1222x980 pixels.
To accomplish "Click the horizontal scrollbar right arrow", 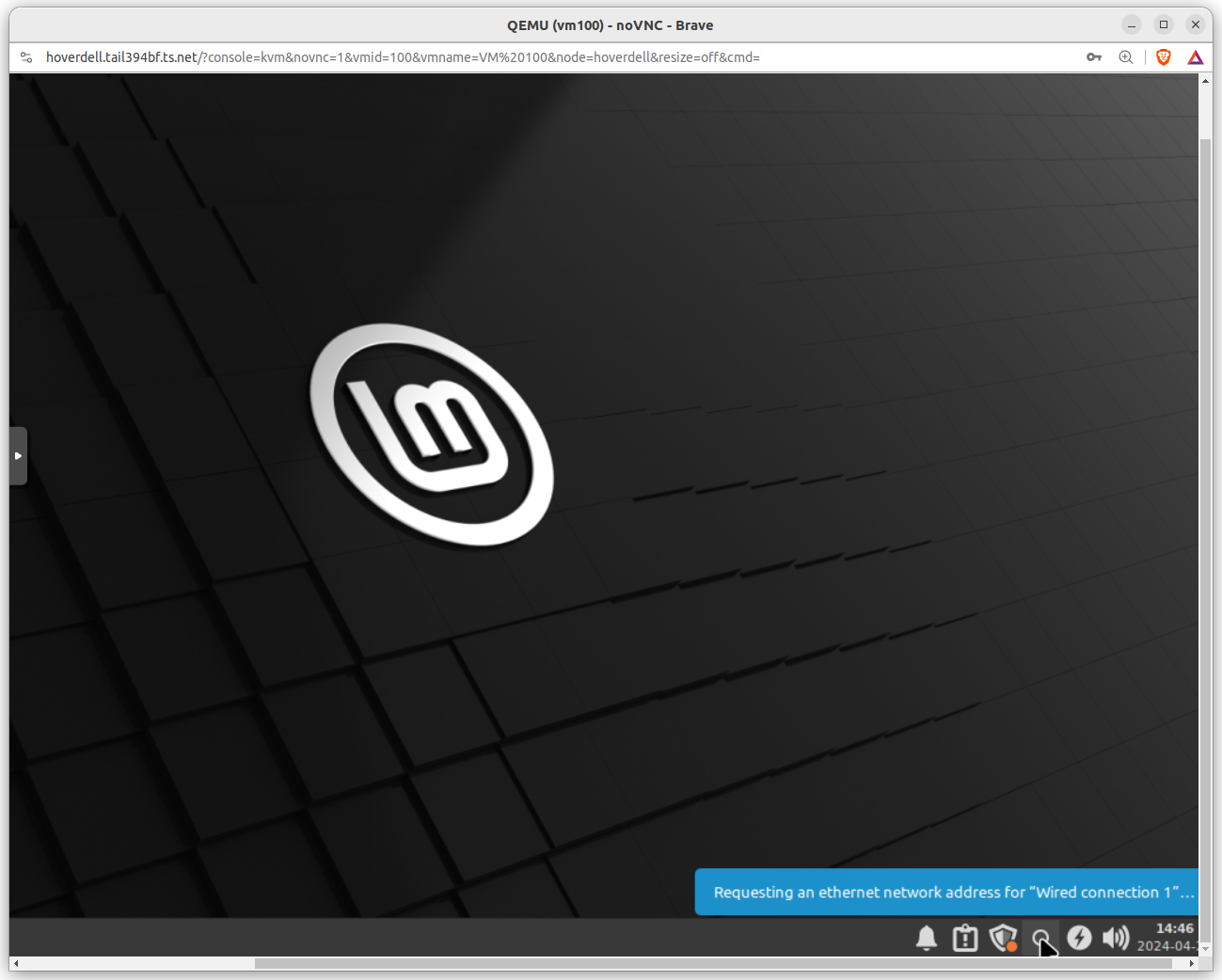I will pos(1192,963).
